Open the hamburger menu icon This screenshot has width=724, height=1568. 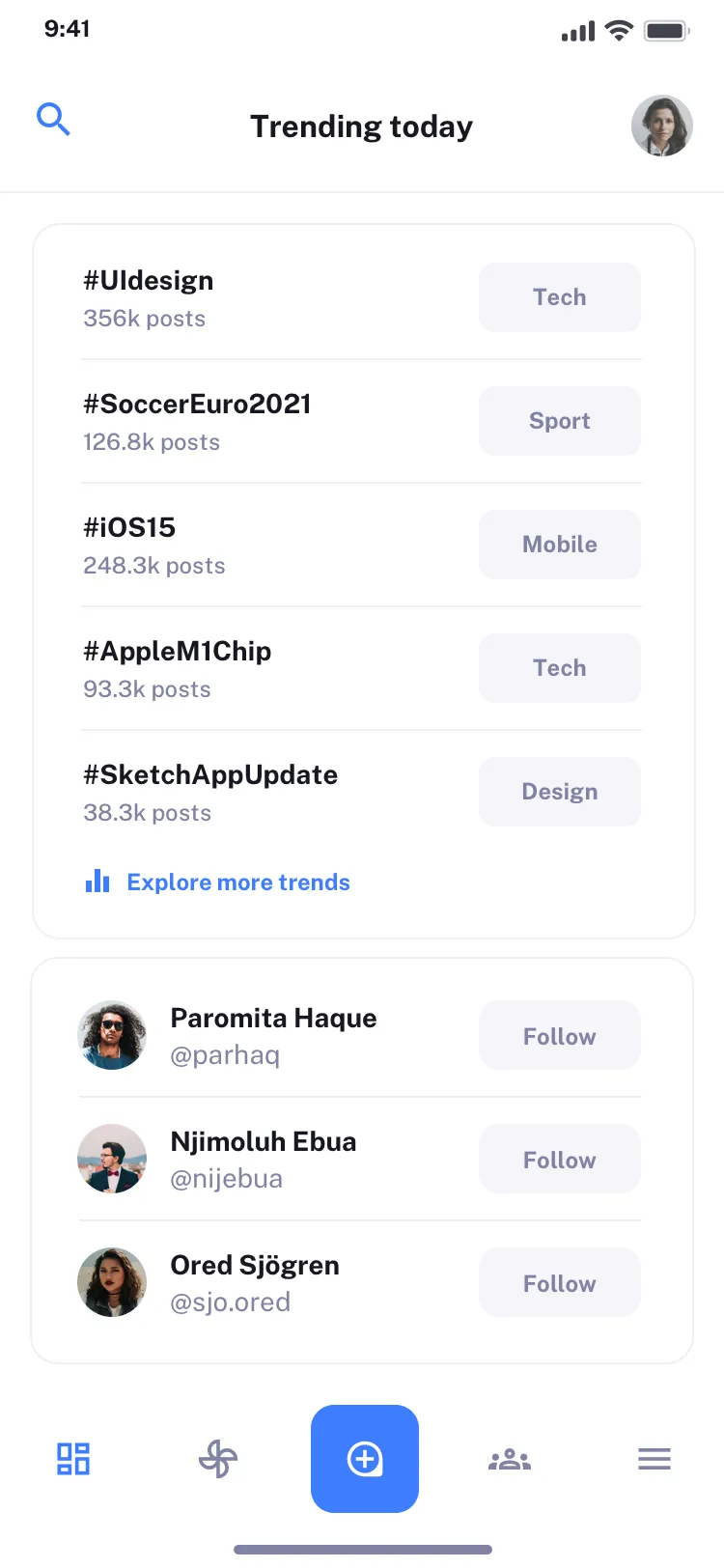pos(654,1459)
